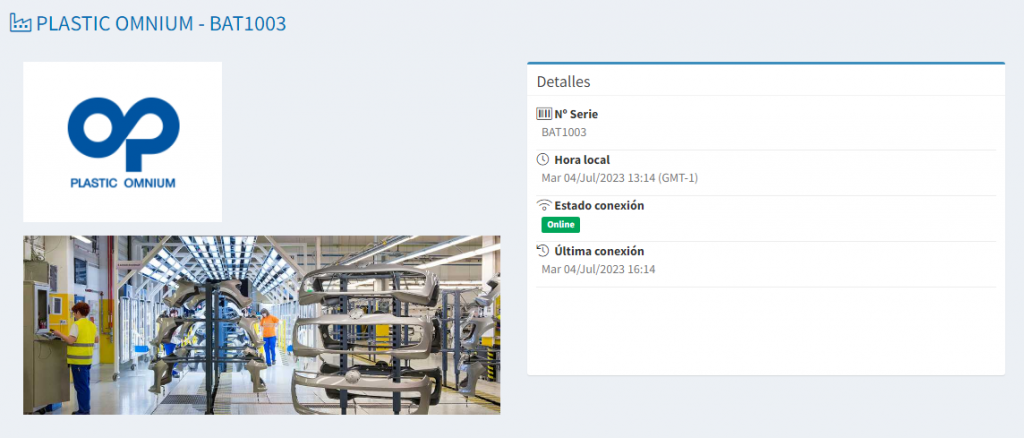Click the barcode icon next to Nº Serie
Image resolution: width=1024 pixels, height=438 pixels.
[x=543, y=114]
